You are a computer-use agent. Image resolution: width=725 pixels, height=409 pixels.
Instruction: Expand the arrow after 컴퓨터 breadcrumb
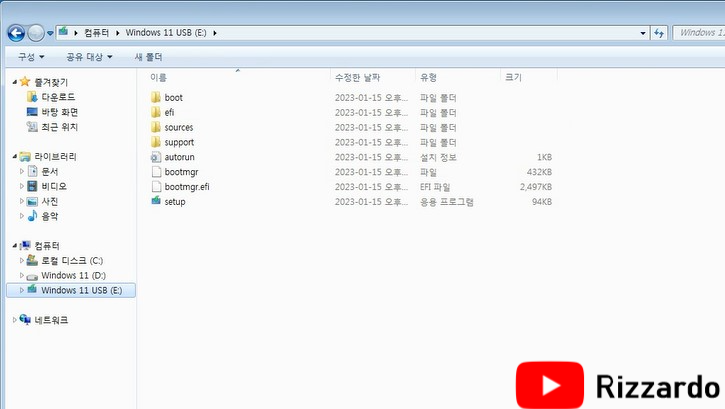(x=117, y=33)
